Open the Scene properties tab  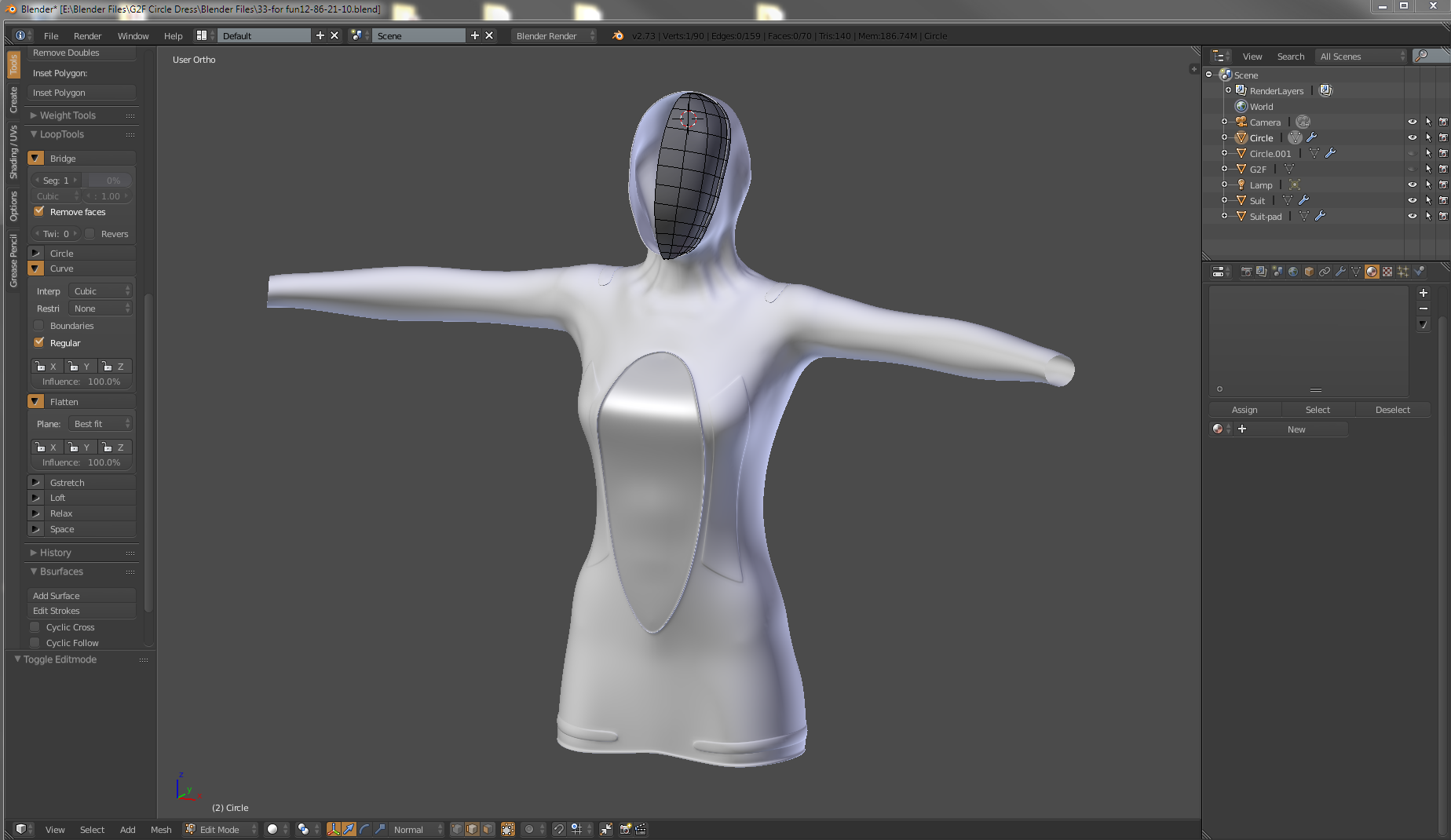(1277, 272)
